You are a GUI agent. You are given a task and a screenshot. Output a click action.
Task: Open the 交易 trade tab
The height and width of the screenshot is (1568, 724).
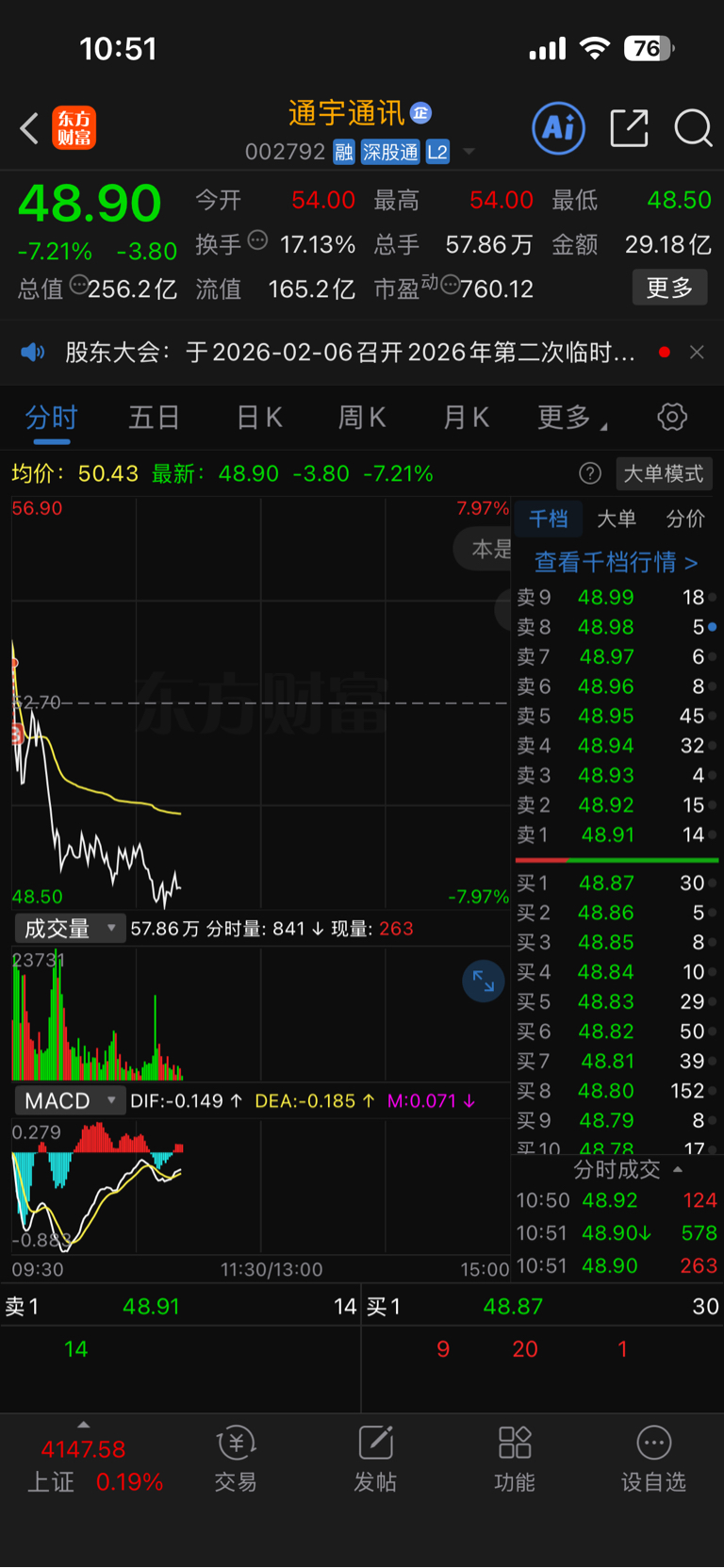pyautogui.click(x=236, y=1460)
